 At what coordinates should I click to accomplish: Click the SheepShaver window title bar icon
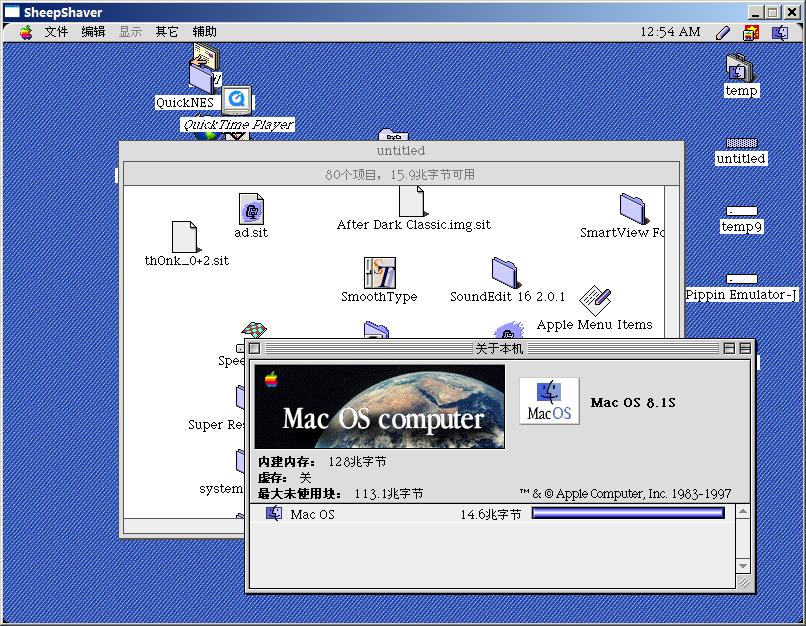[12, 12]
